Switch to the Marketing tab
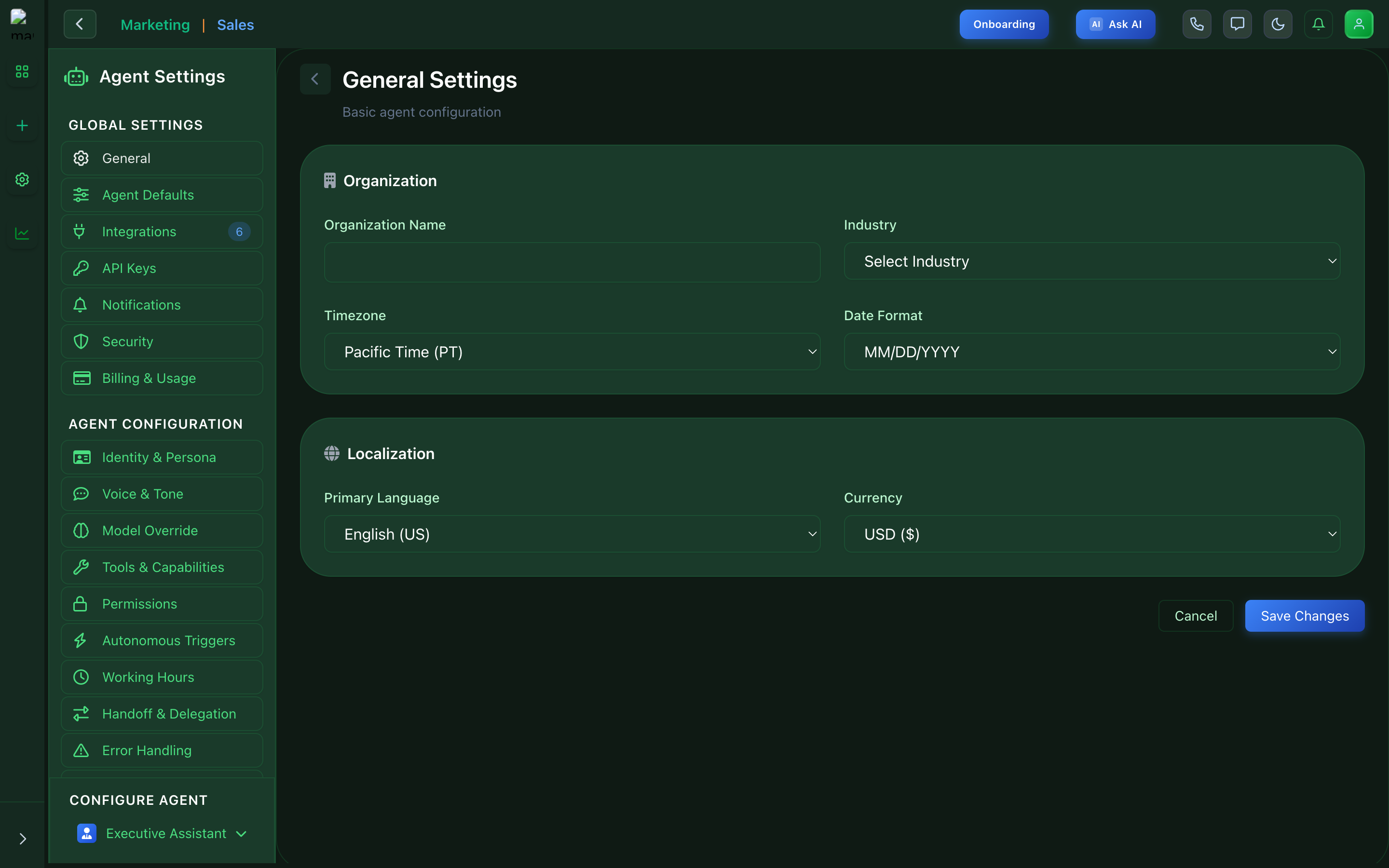This screenshot has height=868, width=1389. tap(155, 25)
